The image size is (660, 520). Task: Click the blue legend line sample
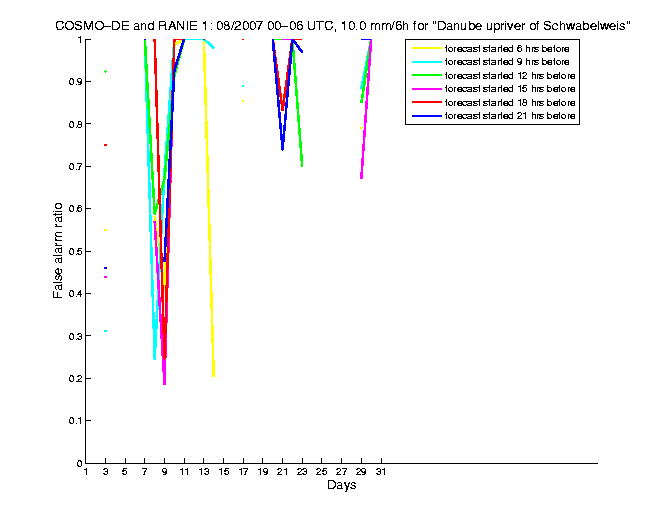click(427, 116)
